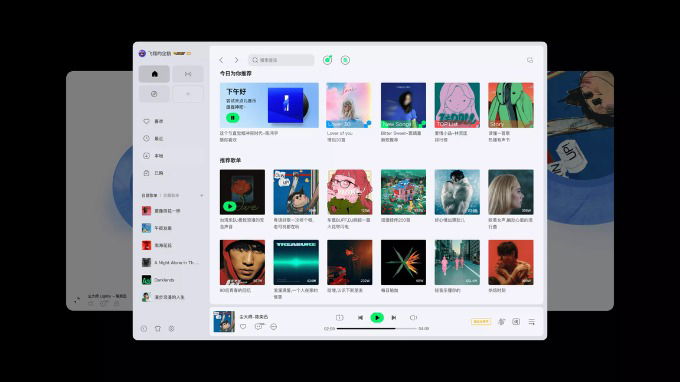680x382 pixels.
Task: Click the user avatar at top left
Action: pos(142,53)
